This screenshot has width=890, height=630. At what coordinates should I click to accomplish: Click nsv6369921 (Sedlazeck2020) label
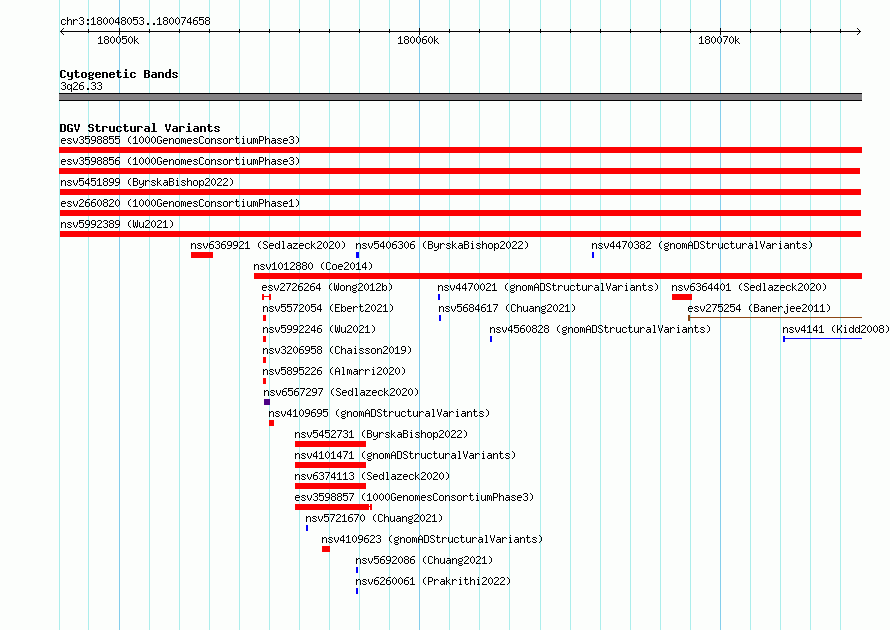pyautogui.click(x=268, y=245)
